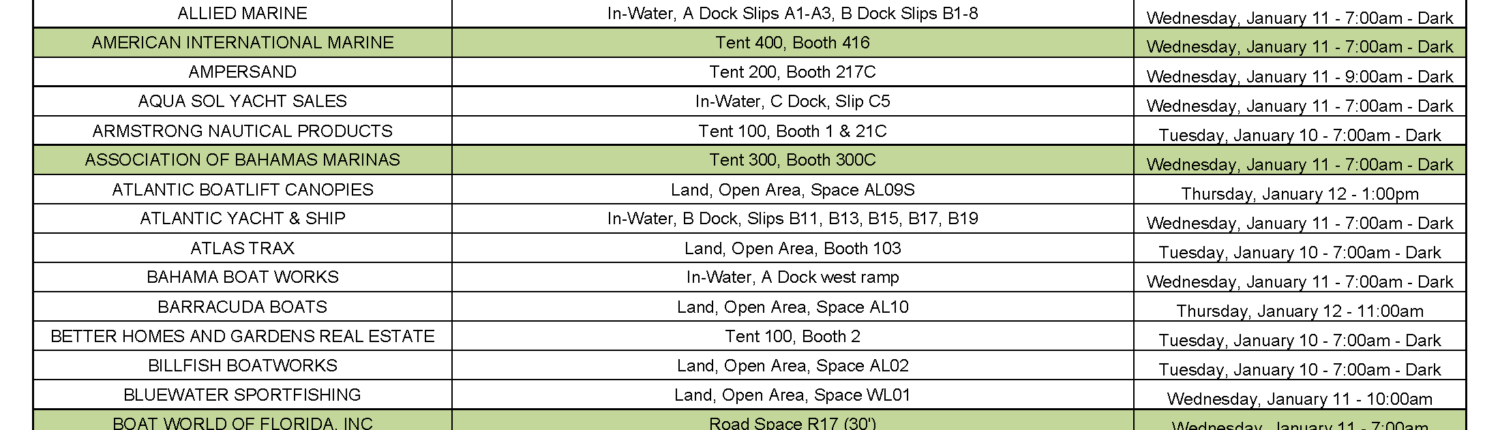The width and height of the screenshot is (1500, 430).
Task: Click location Tent 200, Booth 217C
Action: coord(792,72)
